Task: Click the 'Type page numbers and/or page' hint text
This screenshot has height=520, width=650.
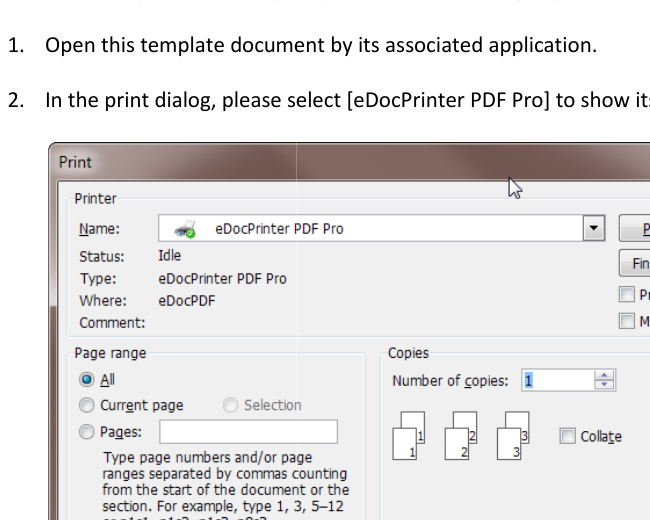Action: pyautogui.click(x=207, y=457)
